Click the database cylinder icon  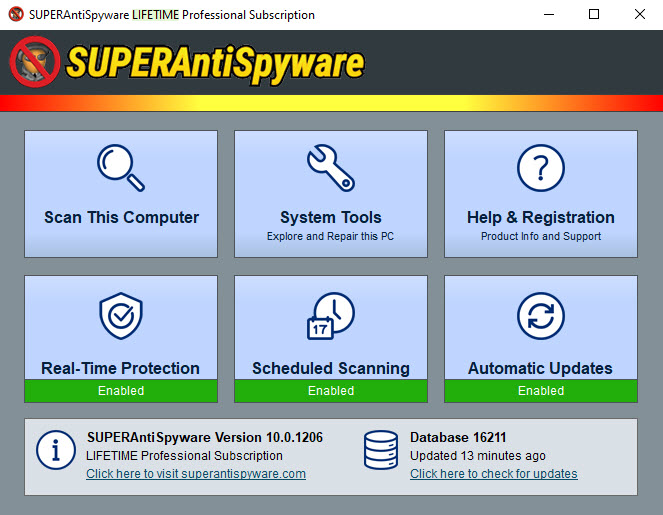(x=381, y=450)
